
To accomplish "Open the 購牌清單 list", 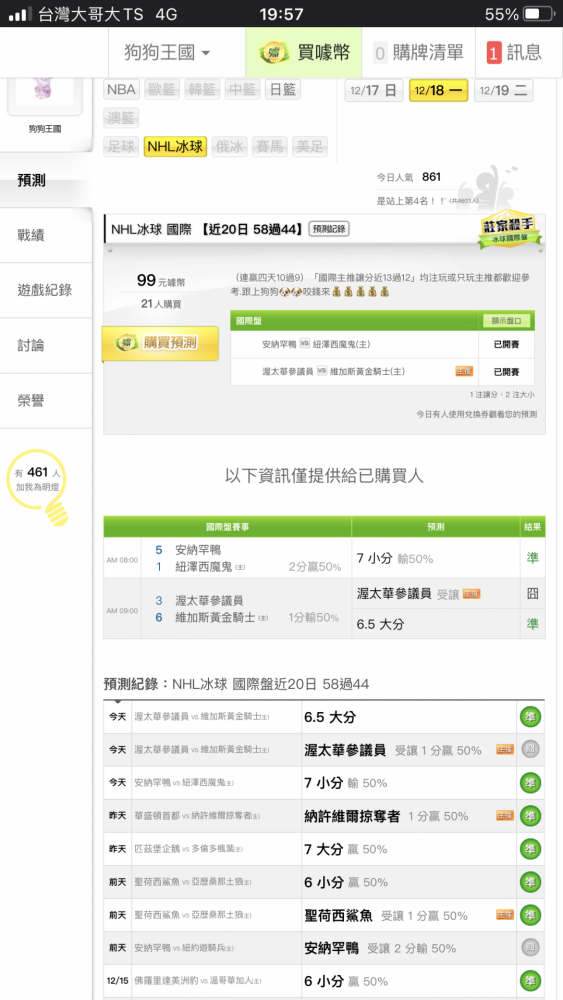I will [x=418, y=52].
